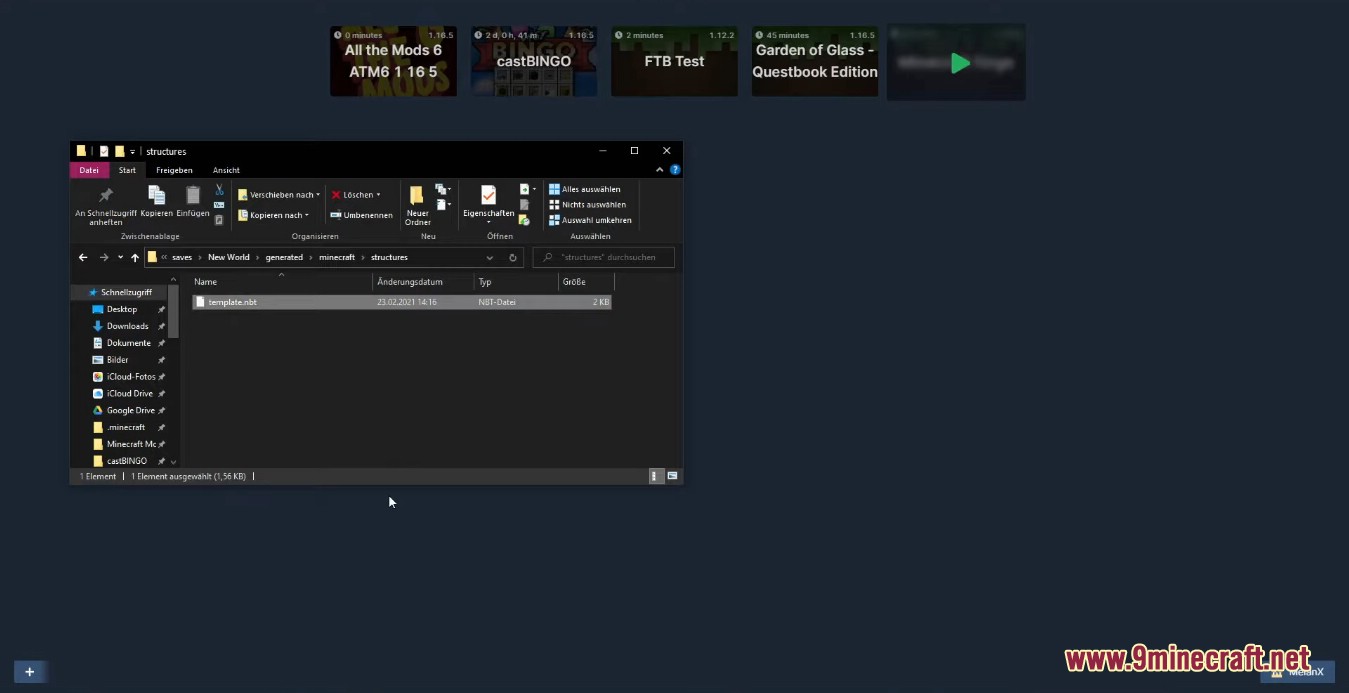
Task: Click the structures search field
Action: click(603, 257)
